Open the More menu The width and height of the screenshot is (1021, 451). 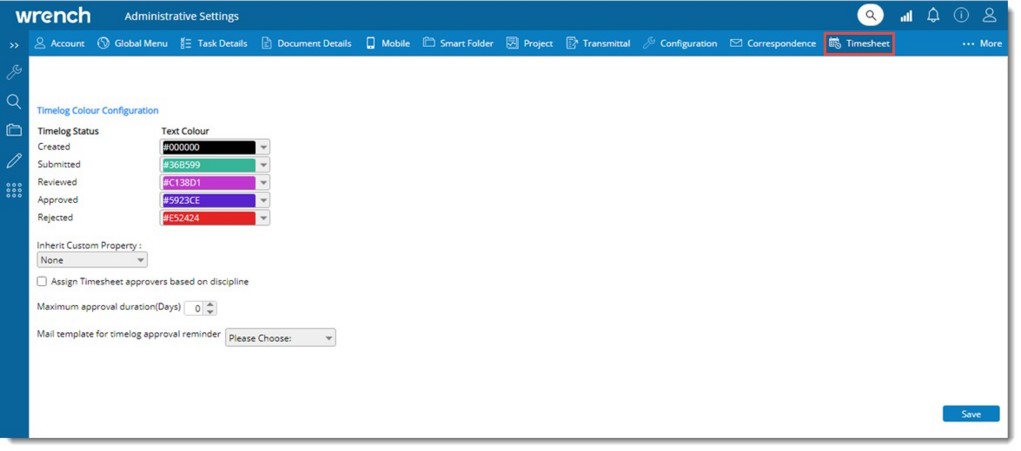pos(981,44)
